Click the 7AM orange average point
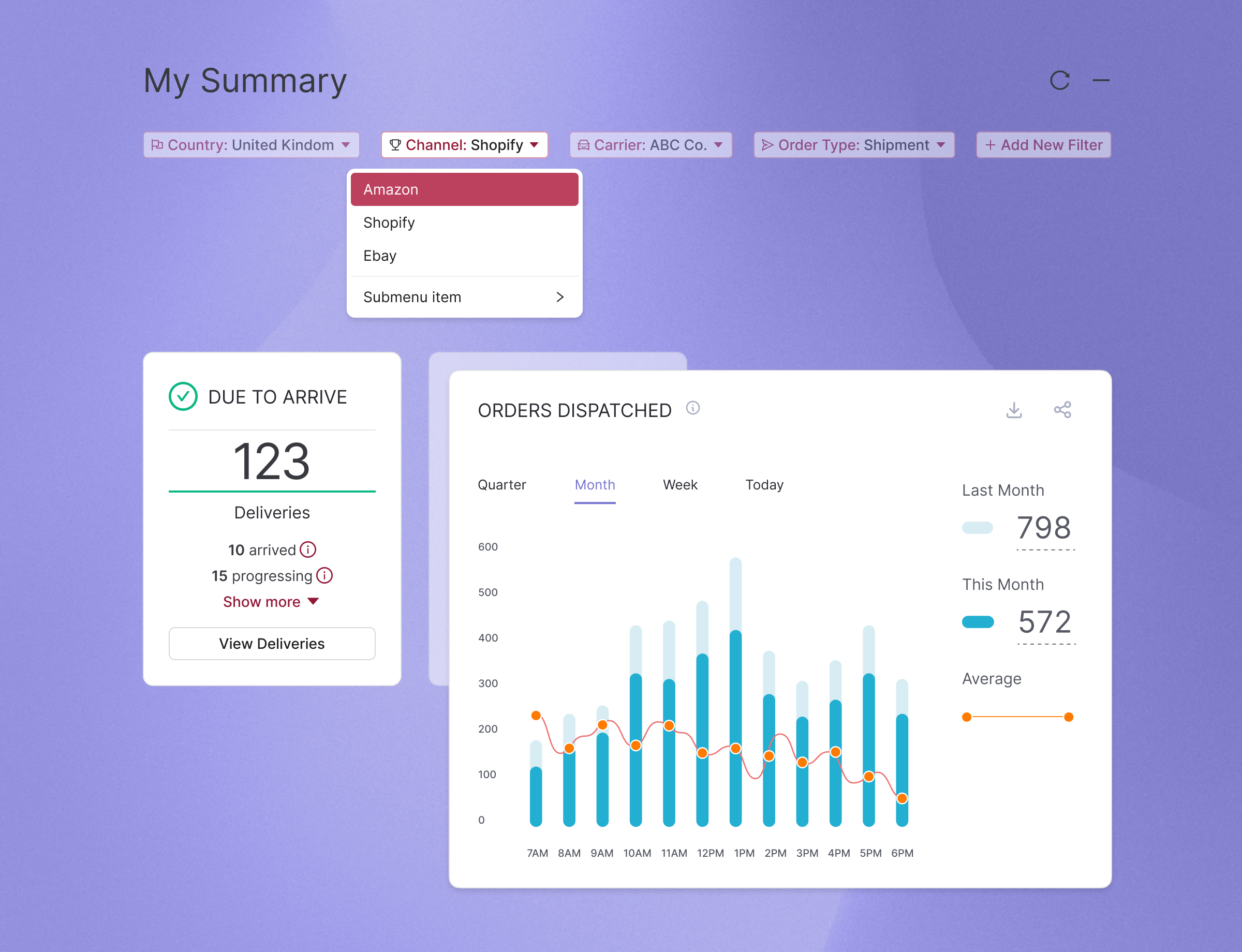 536,716
